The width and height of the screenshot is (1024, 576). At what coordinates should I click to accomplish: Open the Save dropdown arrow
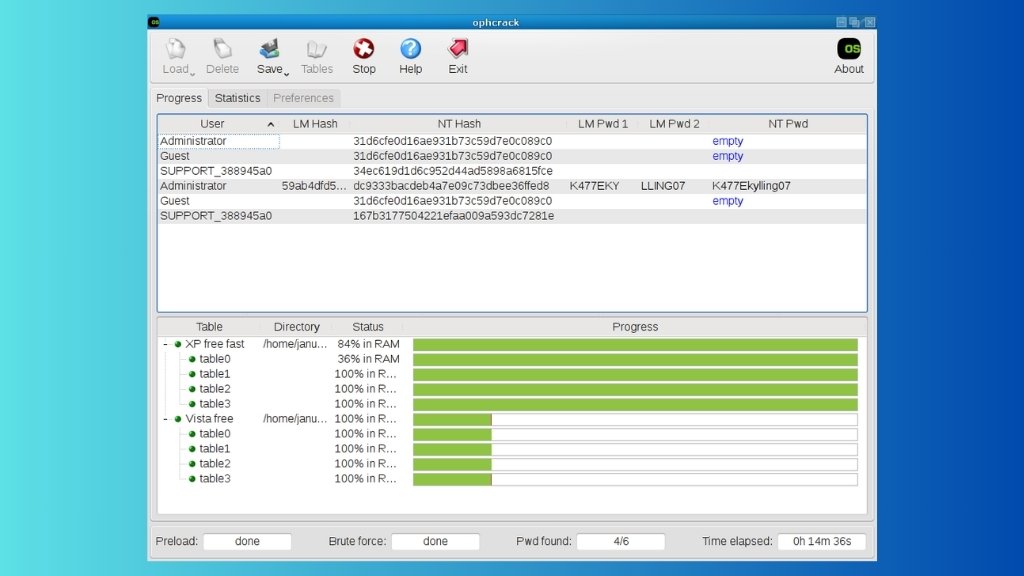click(x=287, y=72)
